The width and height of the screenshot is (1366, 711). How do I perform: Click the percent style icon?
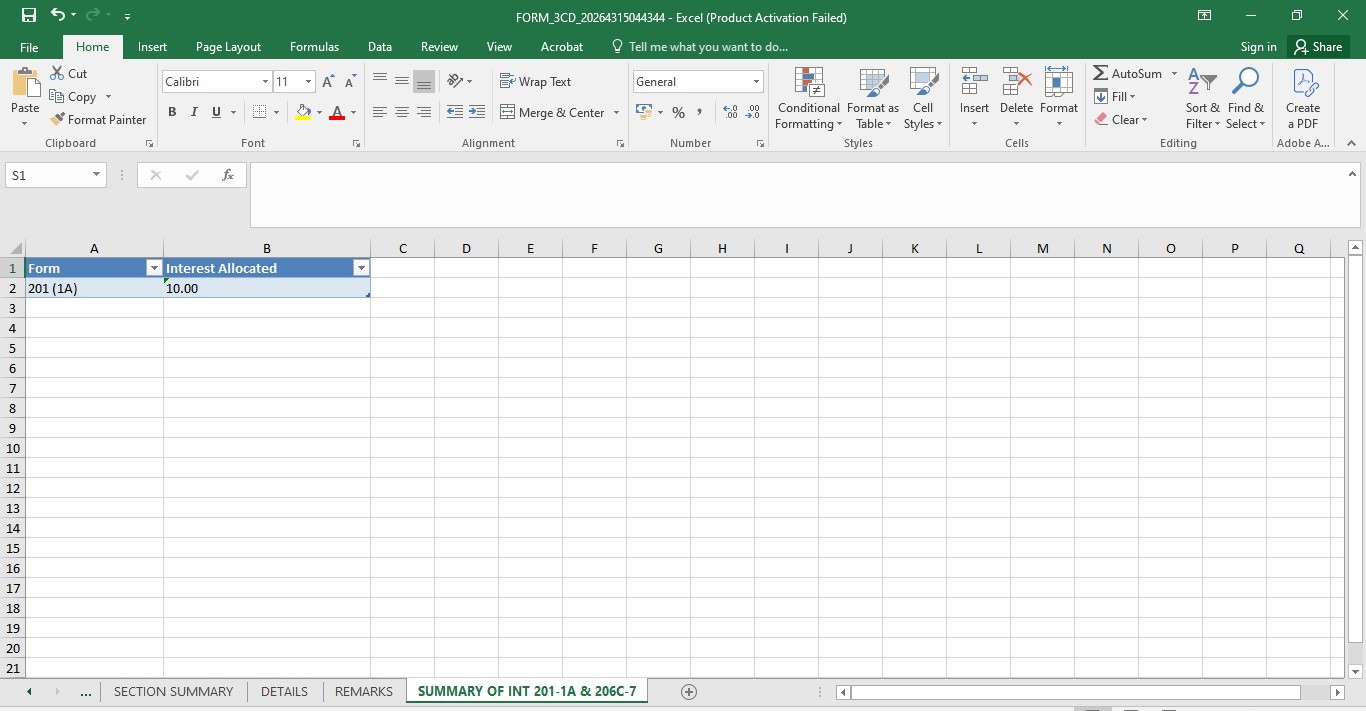tap(678, 112)
